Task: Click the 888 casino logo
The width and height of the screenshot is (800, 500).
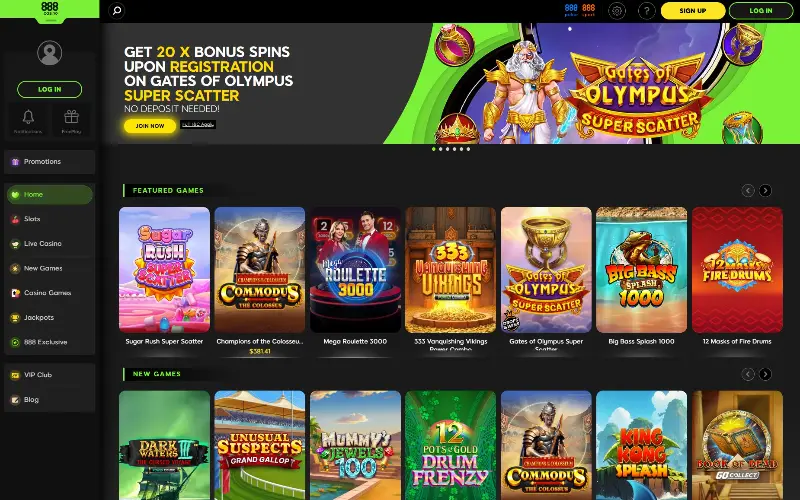Action: click(x=49, y=10)
